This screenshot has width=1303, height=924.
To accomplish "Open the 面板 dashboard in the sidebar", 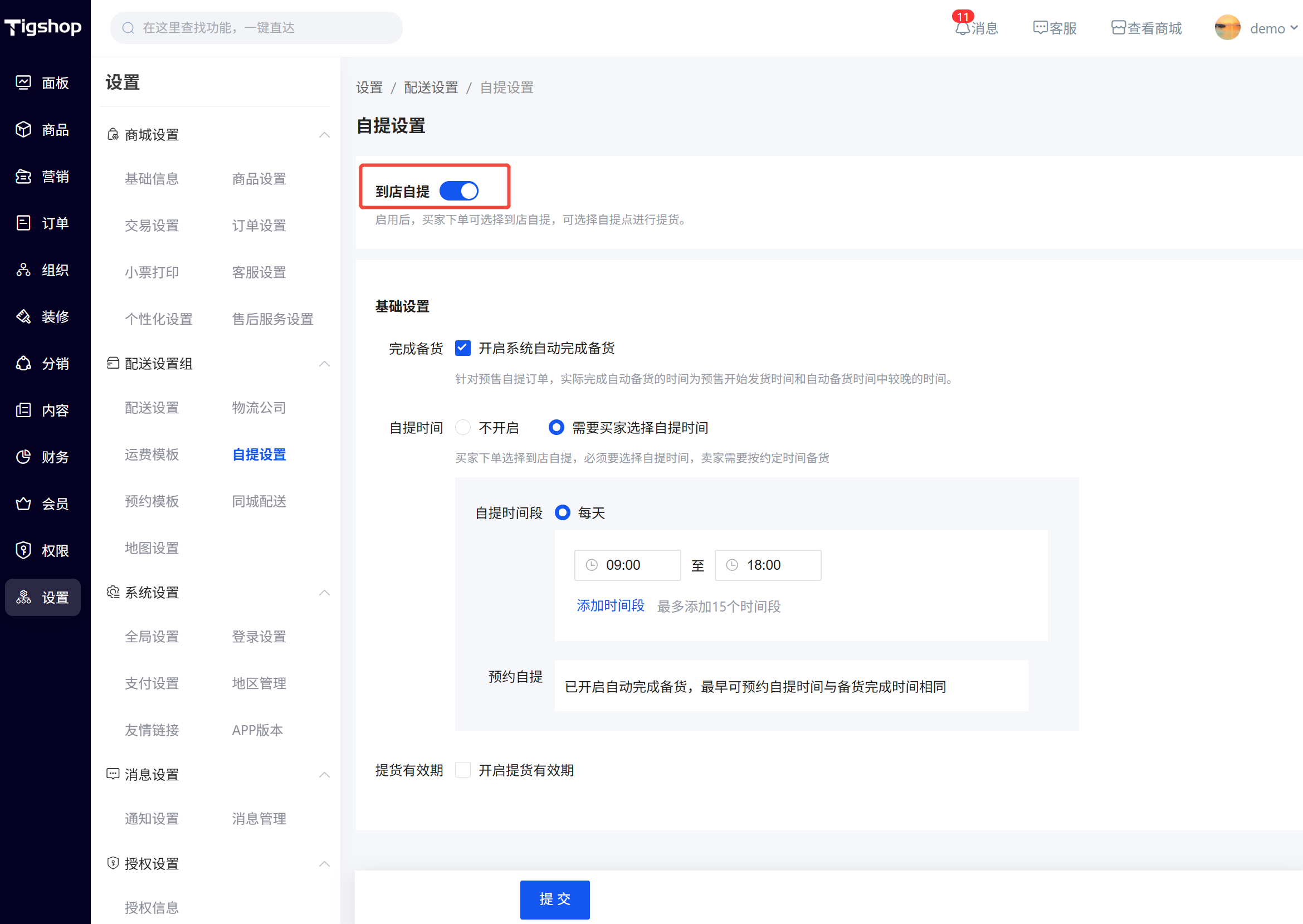I will [x=43, y=82].
